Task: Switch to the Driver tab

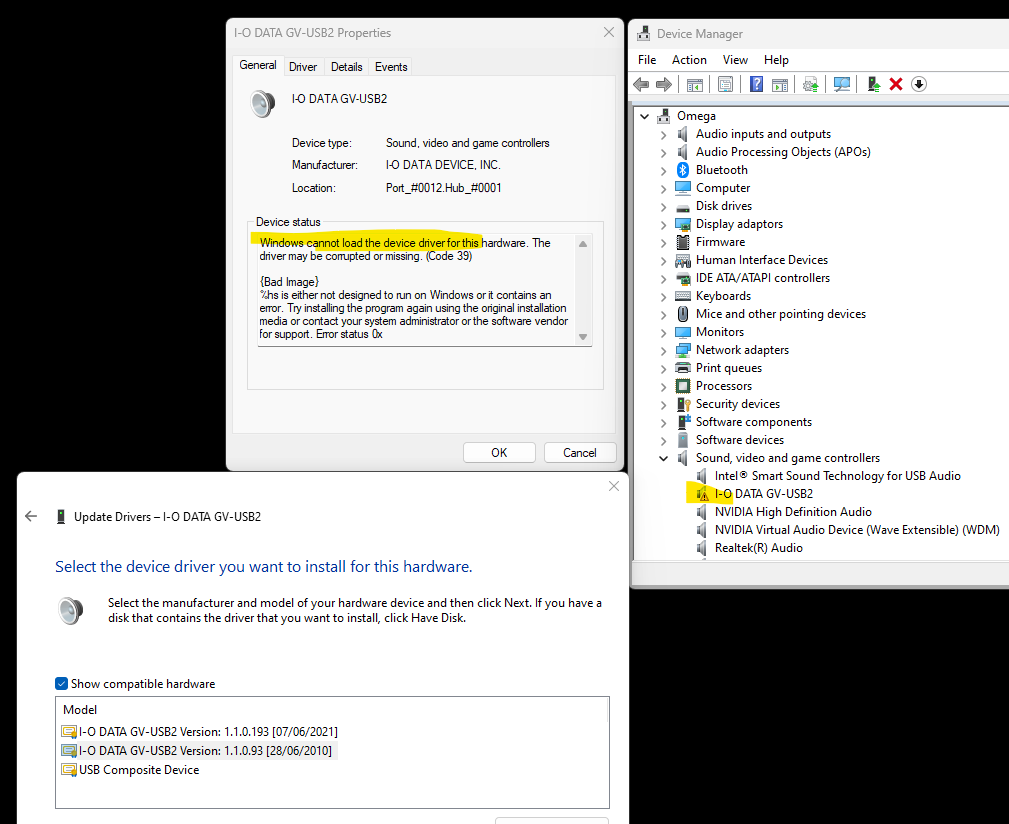Action: coord(302,67)
